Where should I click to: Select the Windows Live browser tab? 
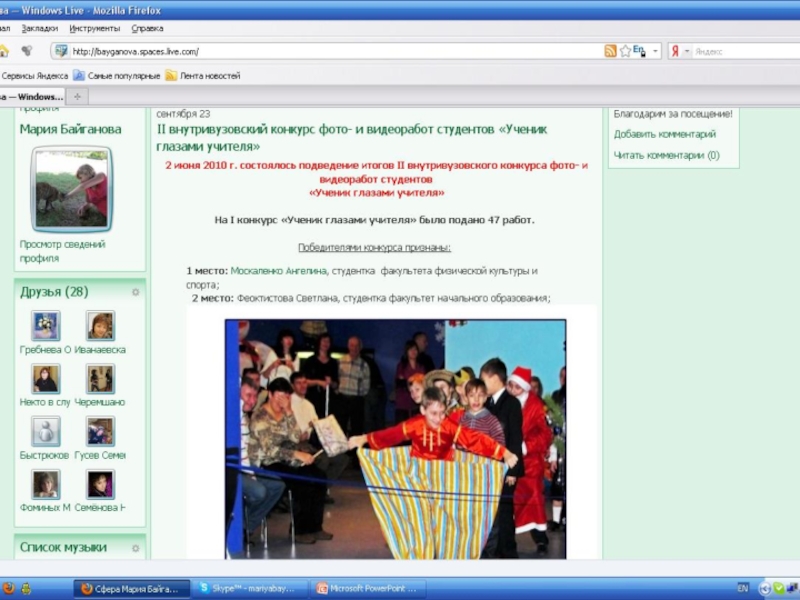[32, 96]
